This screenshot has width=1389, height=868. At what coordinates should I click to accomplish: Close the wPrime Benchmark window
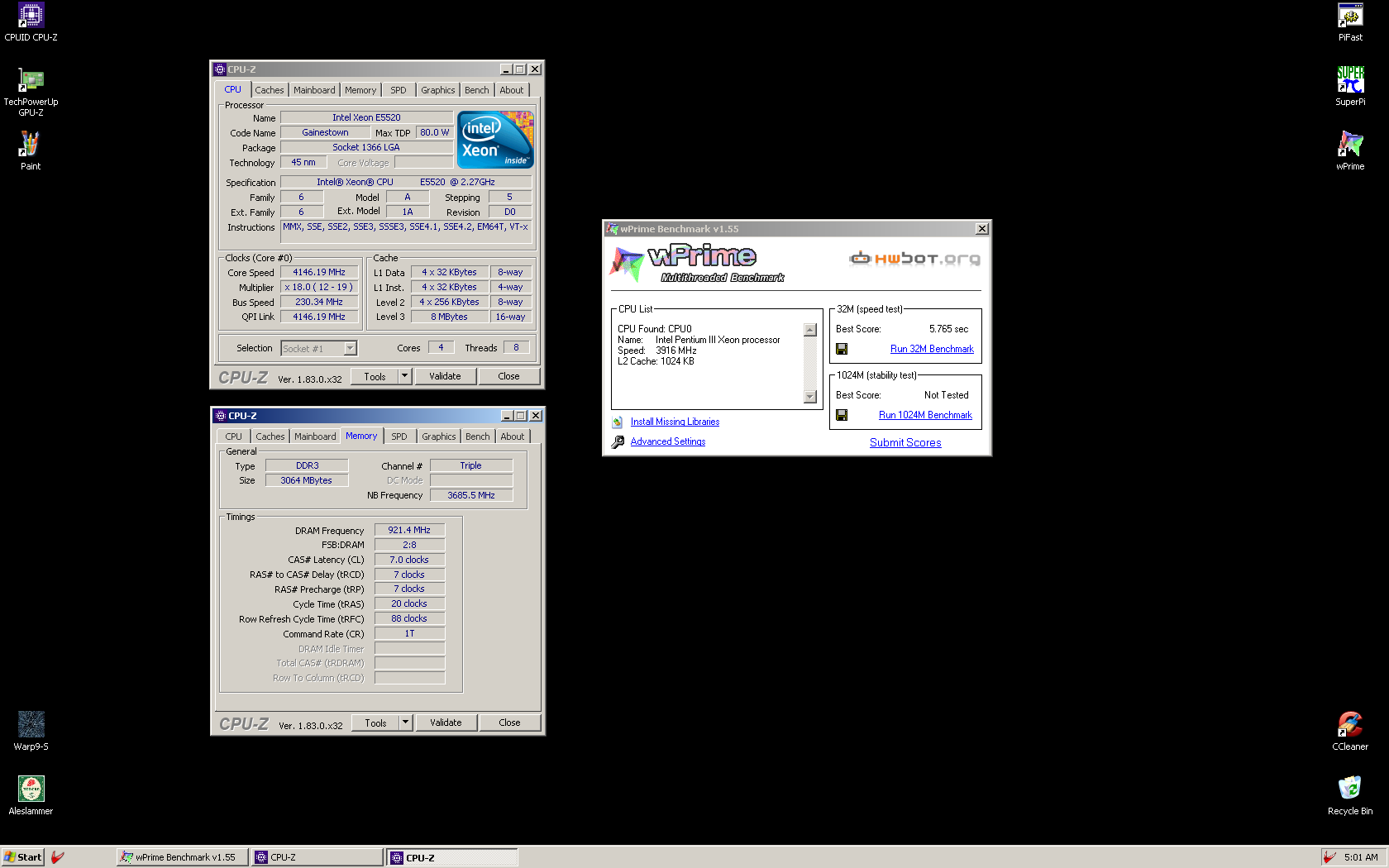pos(982,229)
